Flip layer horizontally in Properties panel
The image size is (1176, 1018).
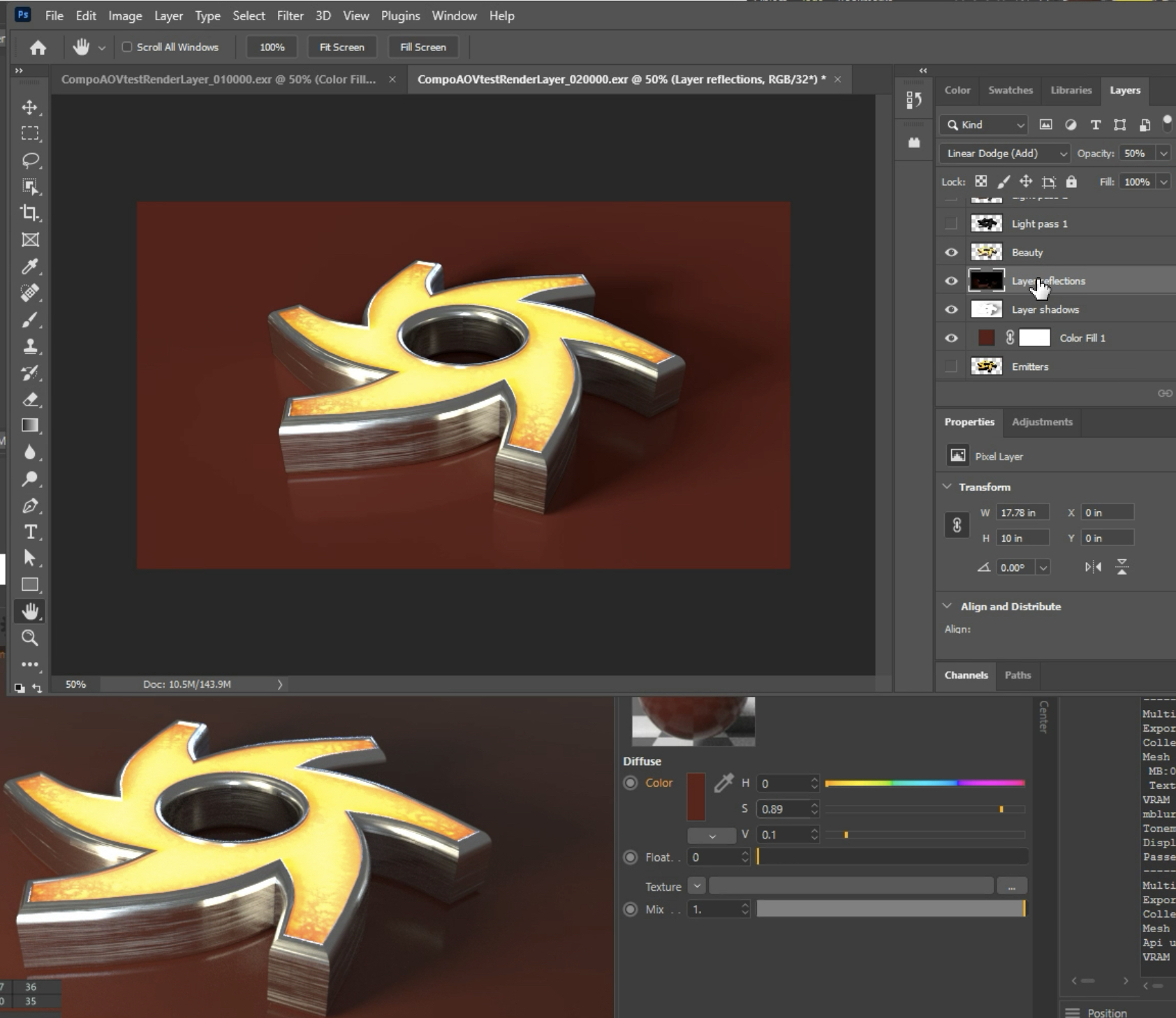point(1093,567)
